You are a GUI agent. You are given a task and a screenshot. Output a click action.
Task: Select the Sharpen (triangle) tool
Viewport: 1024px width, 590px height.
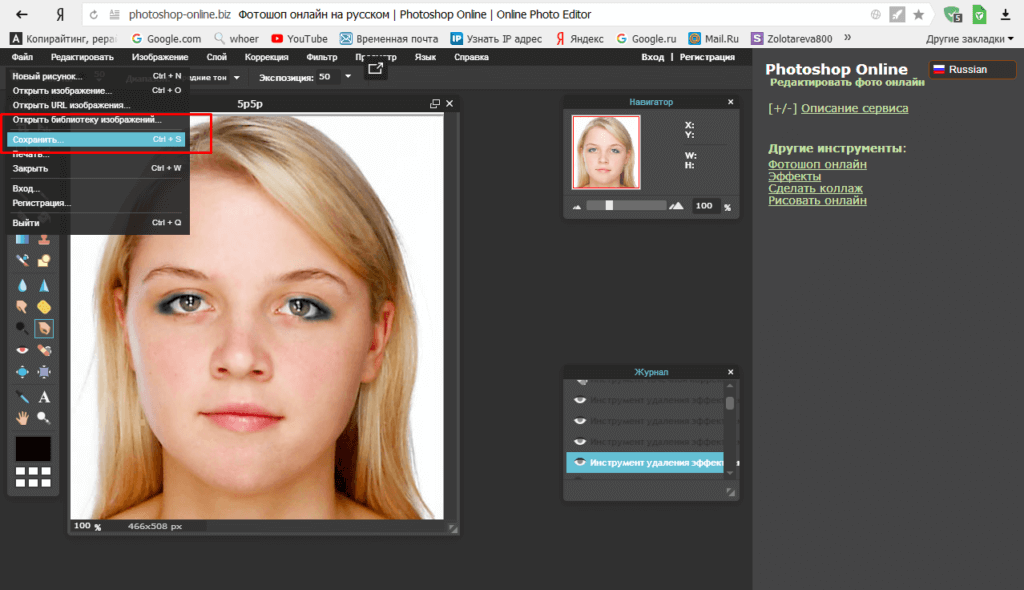pyautogui.click(x=44, y=284)
